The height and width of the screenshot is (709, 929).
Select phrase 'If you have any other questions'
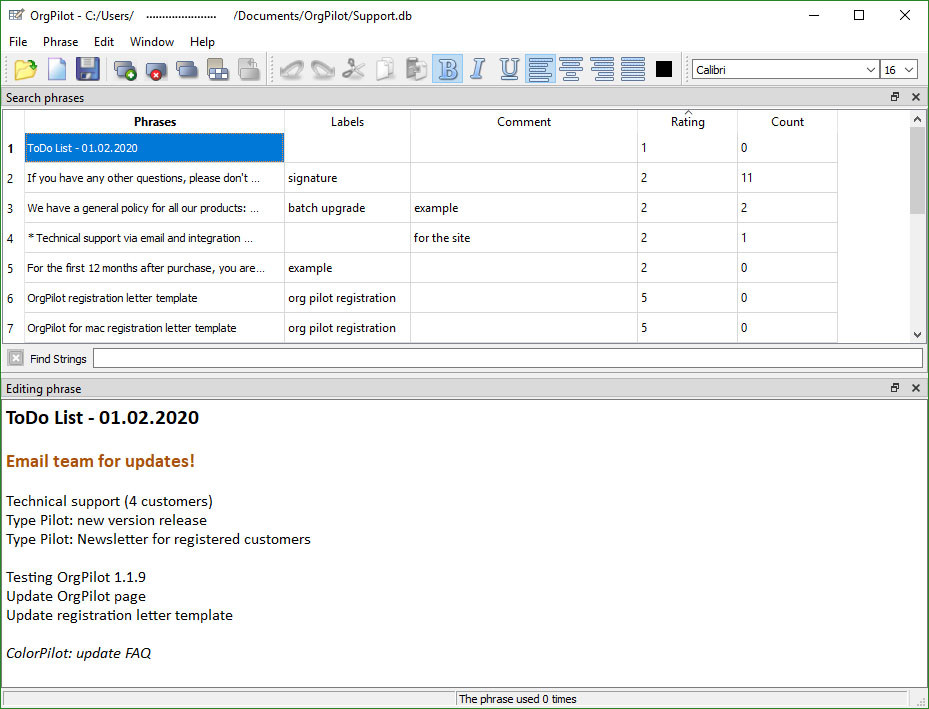pyautogui.click(x=155, y=178)
